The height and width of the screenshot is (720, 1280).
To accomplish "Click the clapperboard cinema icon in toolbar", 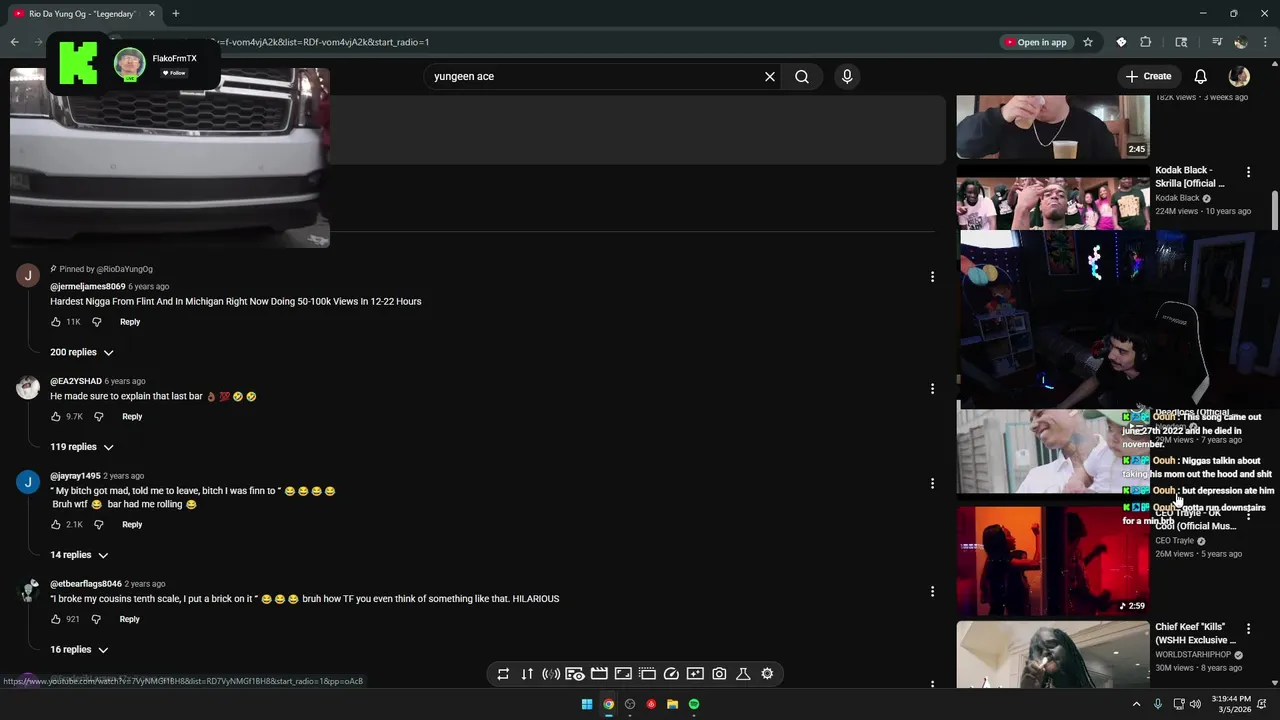I will (x=599, y=674).
